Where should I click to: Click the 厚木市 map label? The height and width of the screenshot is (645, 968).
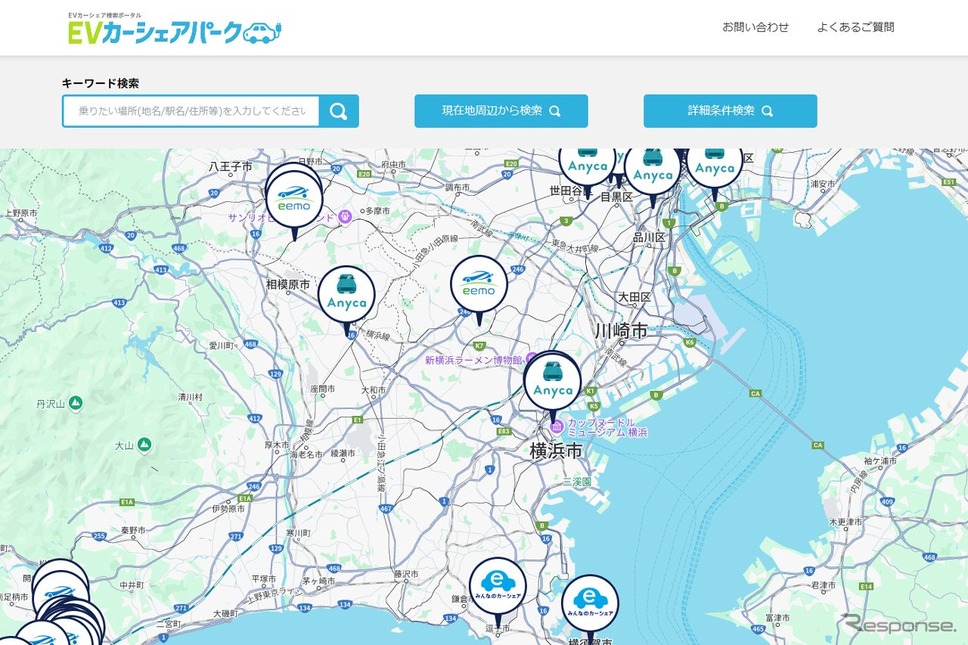(x=277, y=444)
